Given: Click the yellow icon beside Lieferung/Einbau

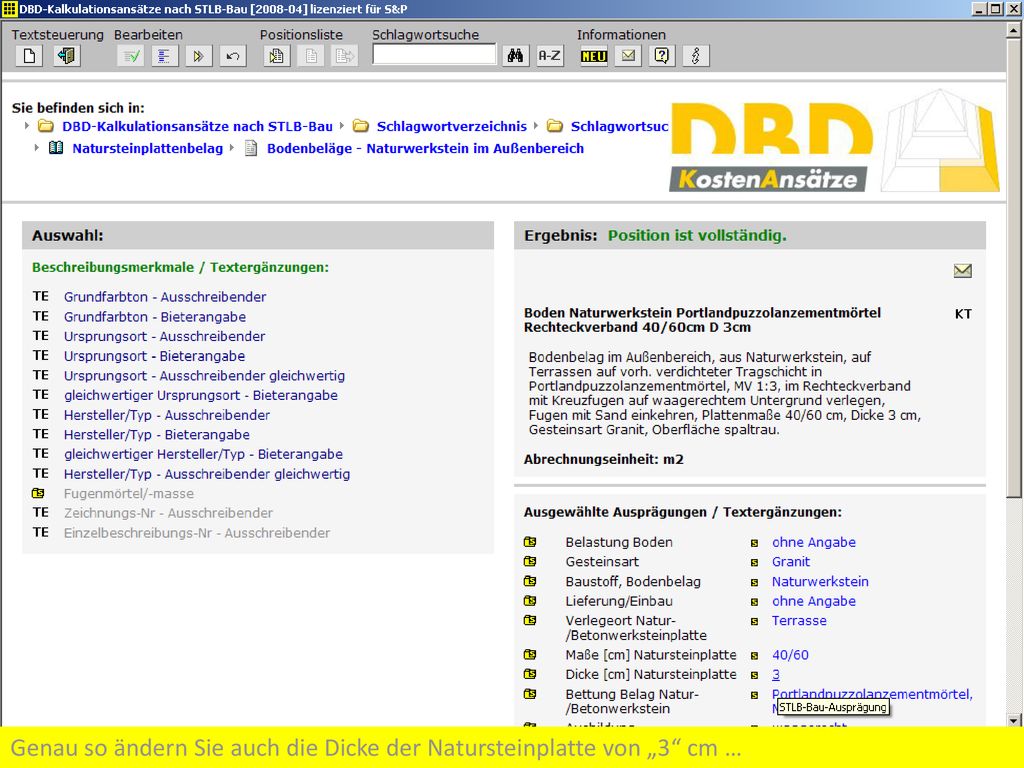Looking at the screenshot, I should (x=530, y=600).
